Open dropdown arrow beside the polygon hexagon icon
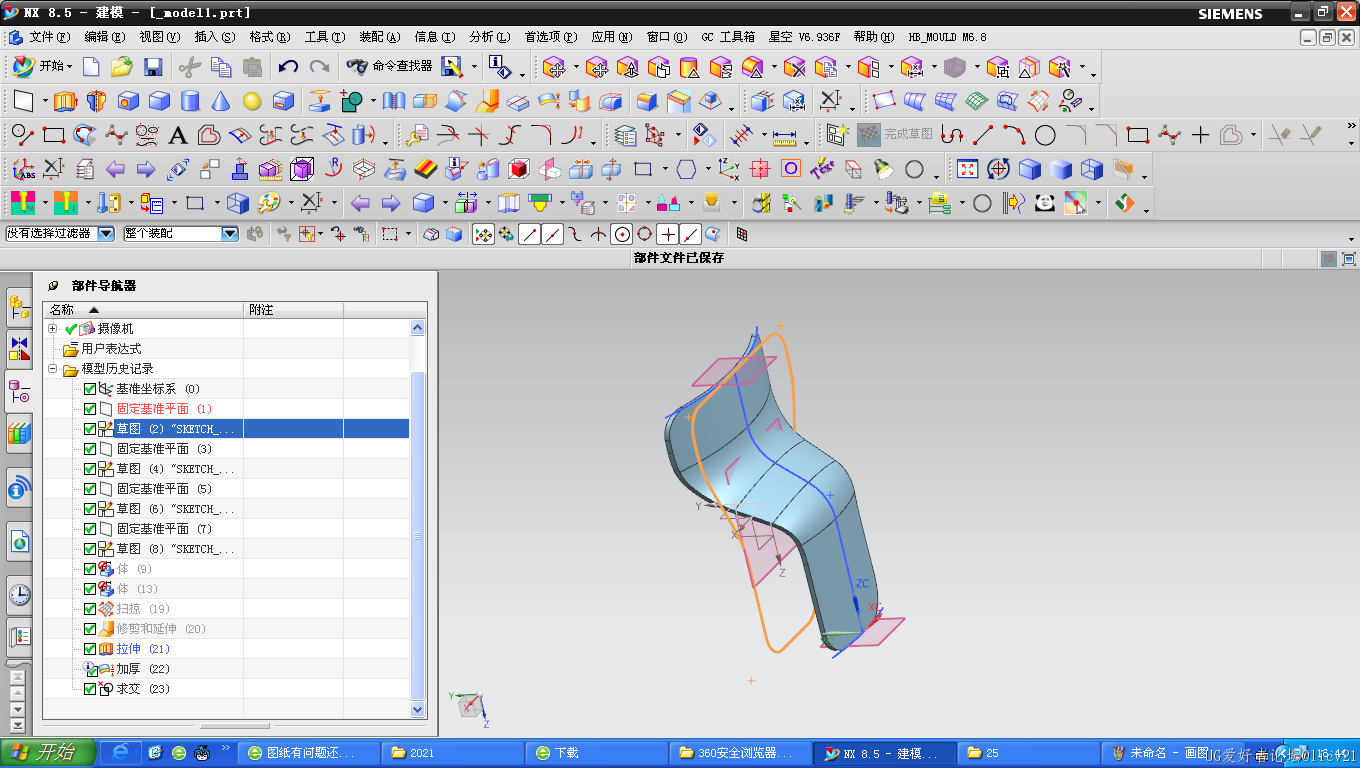 click(708, 169)
